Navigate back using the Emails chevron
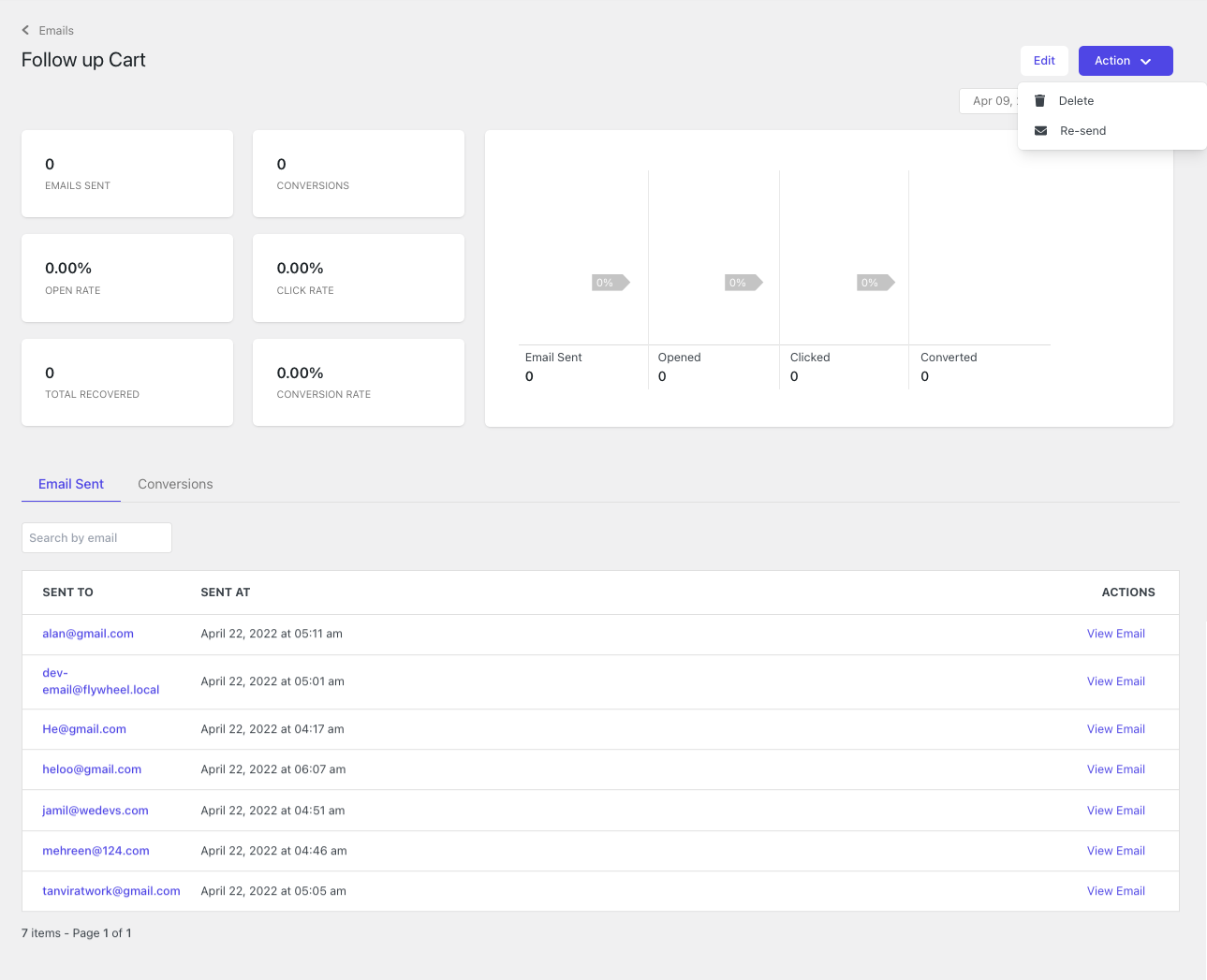The image size is (1207, 980). click(47, 30)
